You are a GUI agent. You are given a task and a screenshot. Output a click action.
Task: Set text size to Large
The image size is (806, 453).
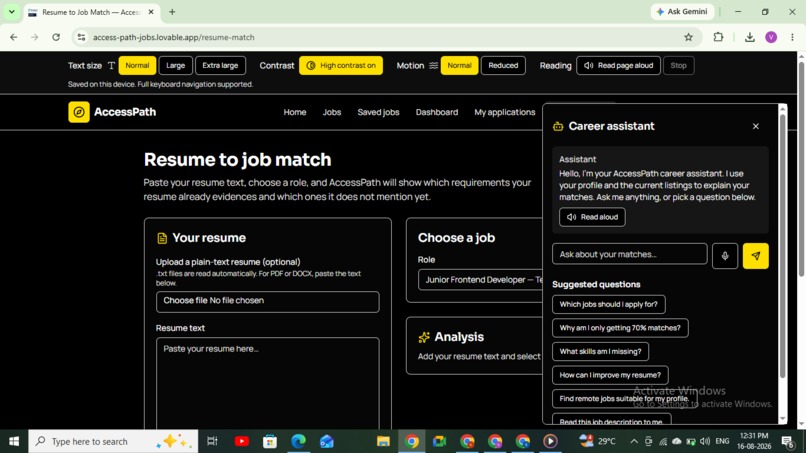pyautogui.click(x=175, y=65)
